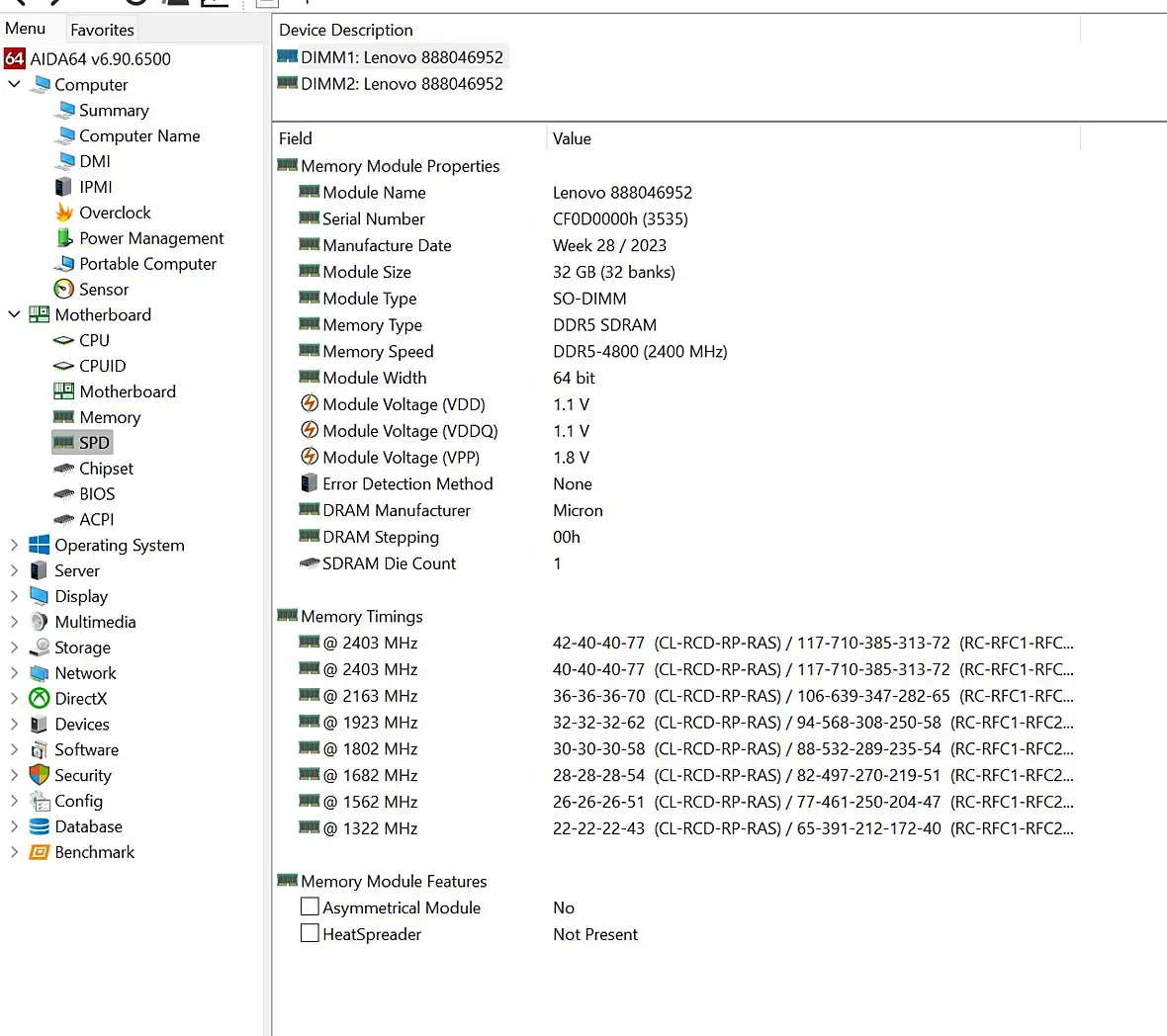Open the ACPI chip icon
The width and height of the screenshot is (1167, 1036).
click(64, 519)
